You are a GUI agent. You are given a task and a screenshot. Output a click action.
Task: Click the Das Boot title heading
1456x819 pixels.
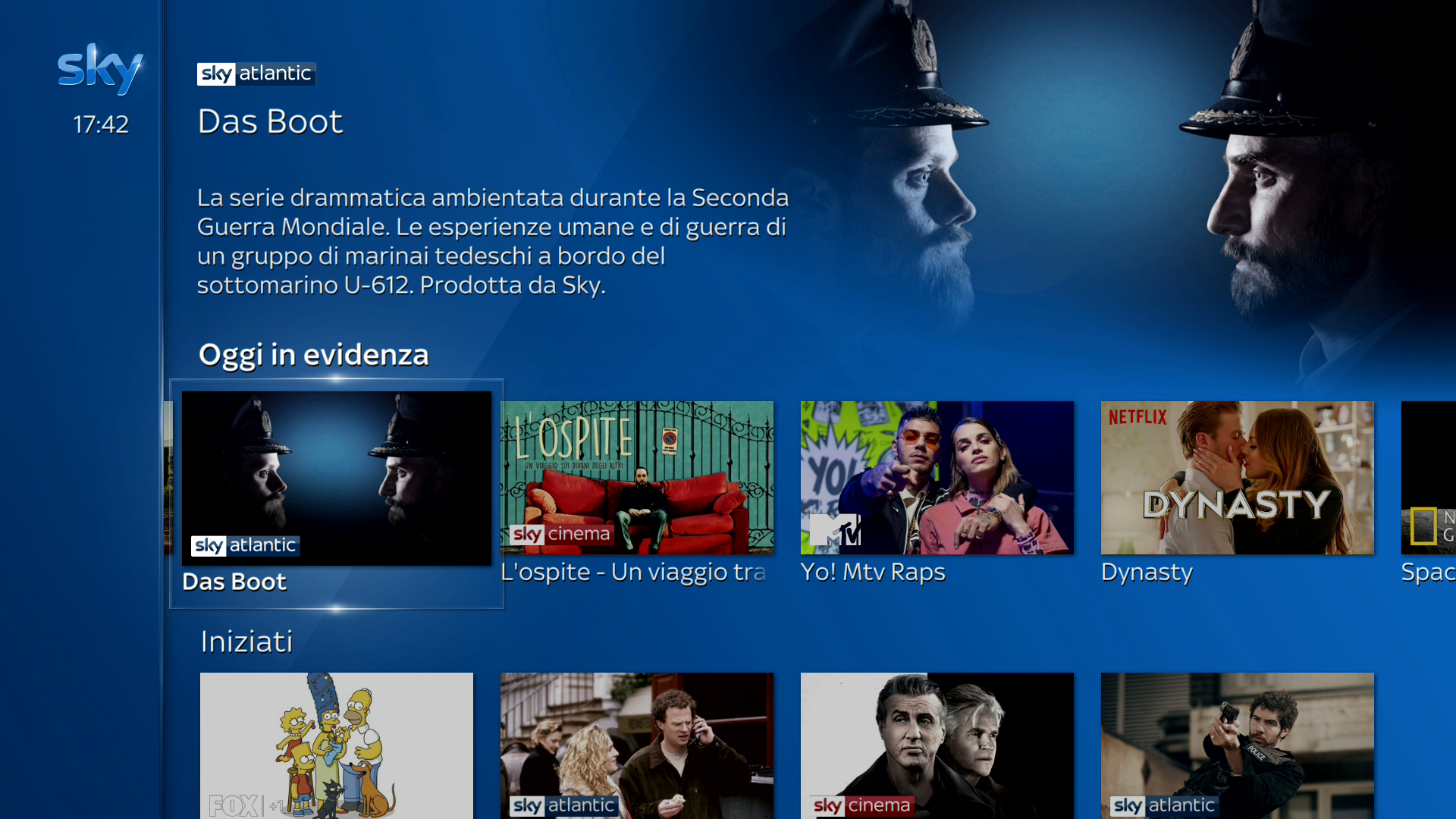tap(270, 121)
